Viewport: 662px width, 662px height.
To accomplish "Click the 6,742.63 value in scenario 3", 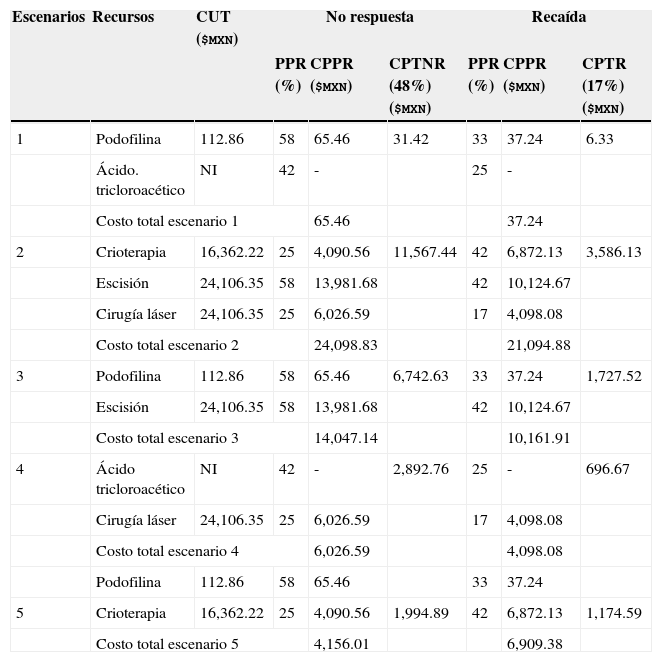I will (420, 377).
